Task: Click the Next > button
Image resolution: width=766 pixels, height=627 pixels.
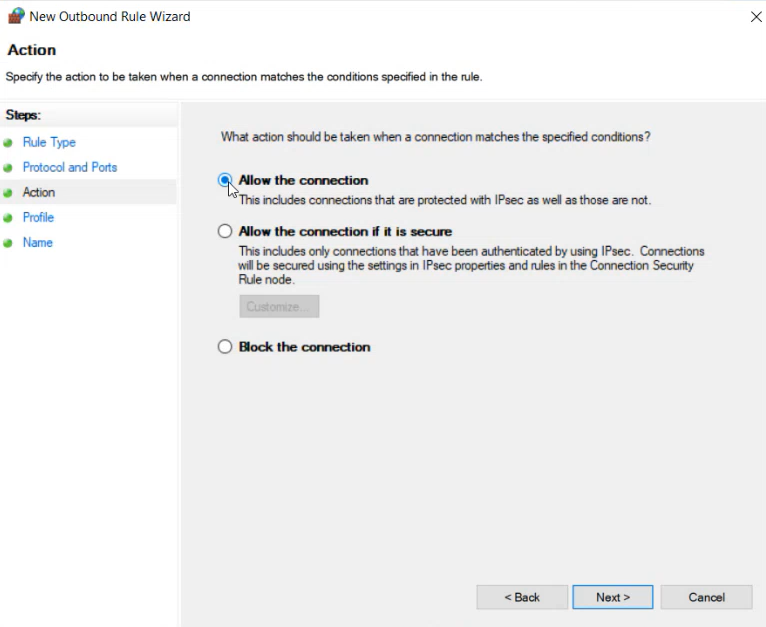Action: click(x=613, y=597)
